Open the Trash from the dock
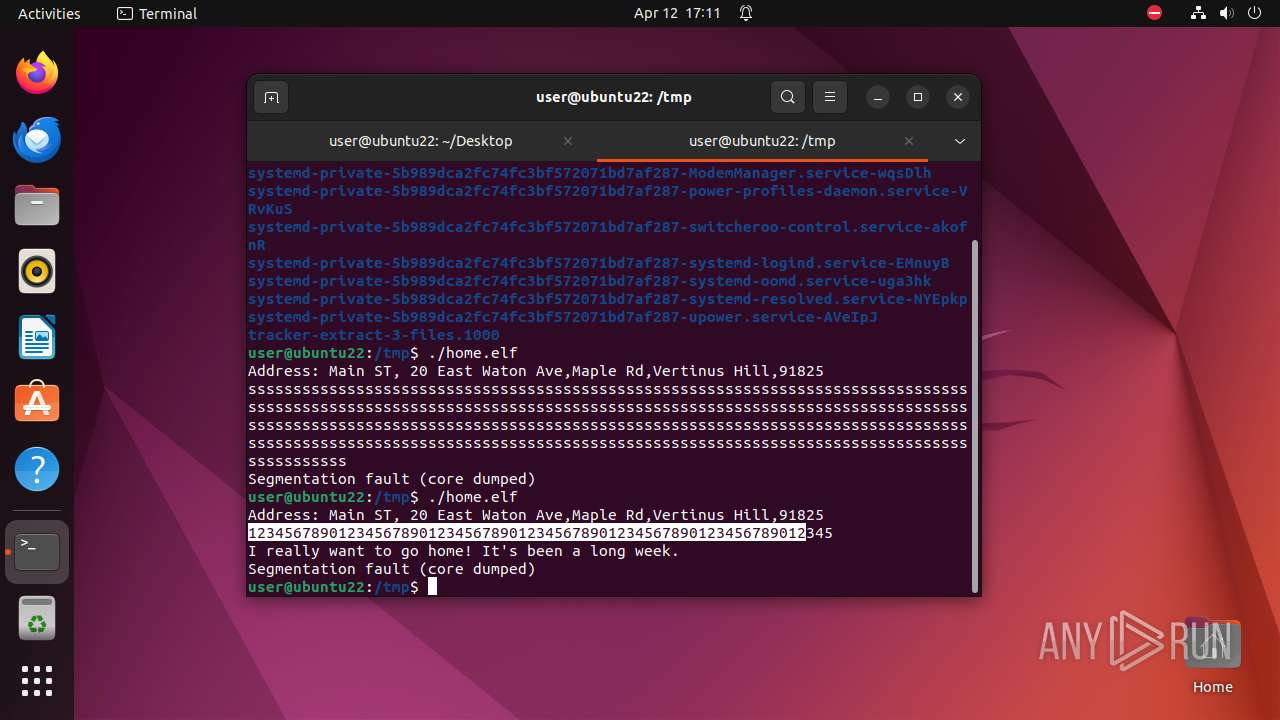1280x720 pixels. [x=37, y=618]
